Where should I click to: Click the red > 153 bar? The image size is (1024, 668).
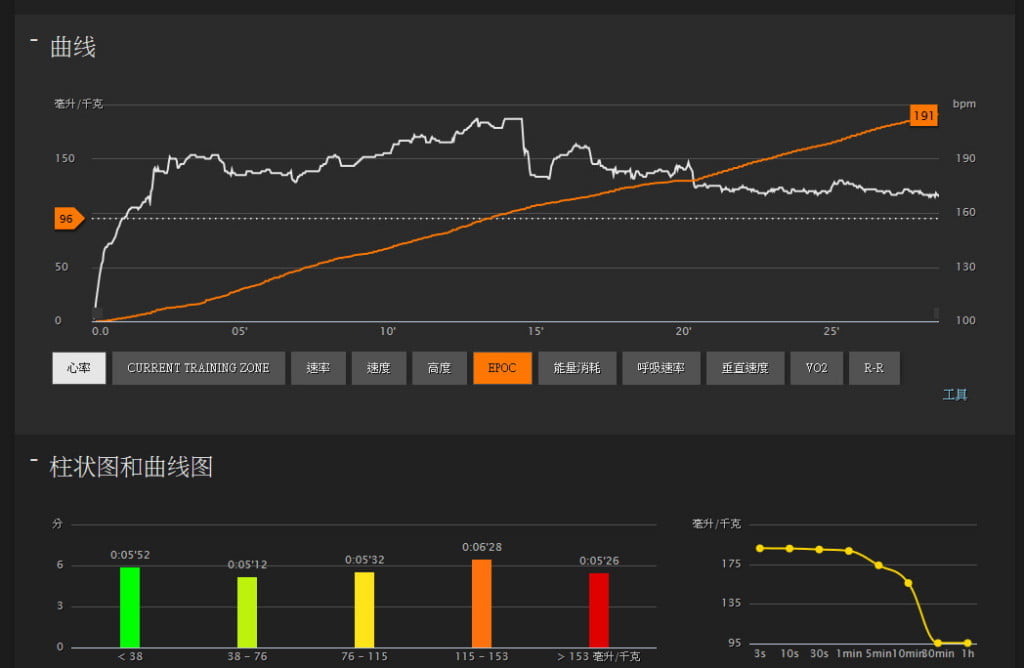pos(599,609)
